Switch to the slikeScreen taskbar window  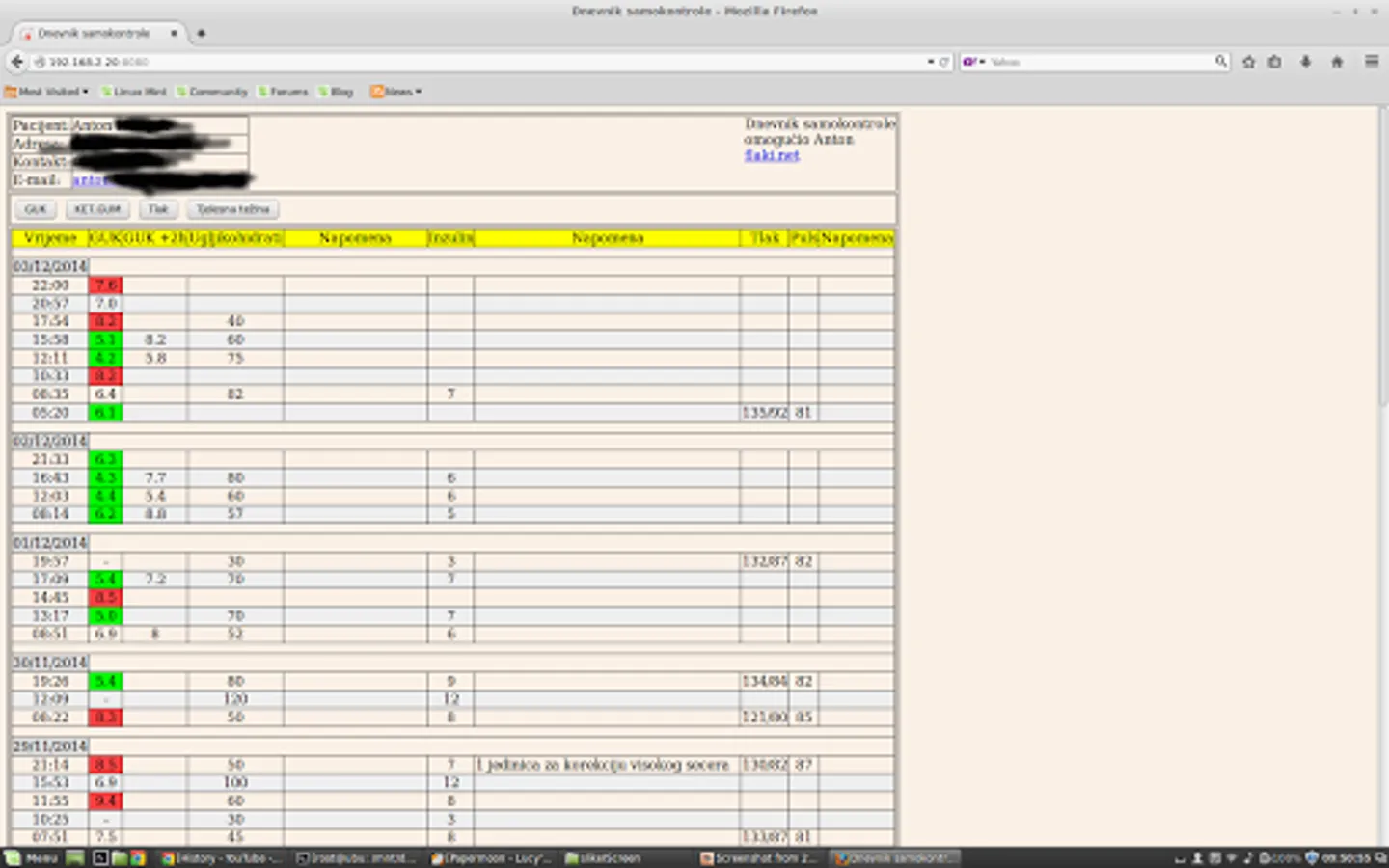625,857
